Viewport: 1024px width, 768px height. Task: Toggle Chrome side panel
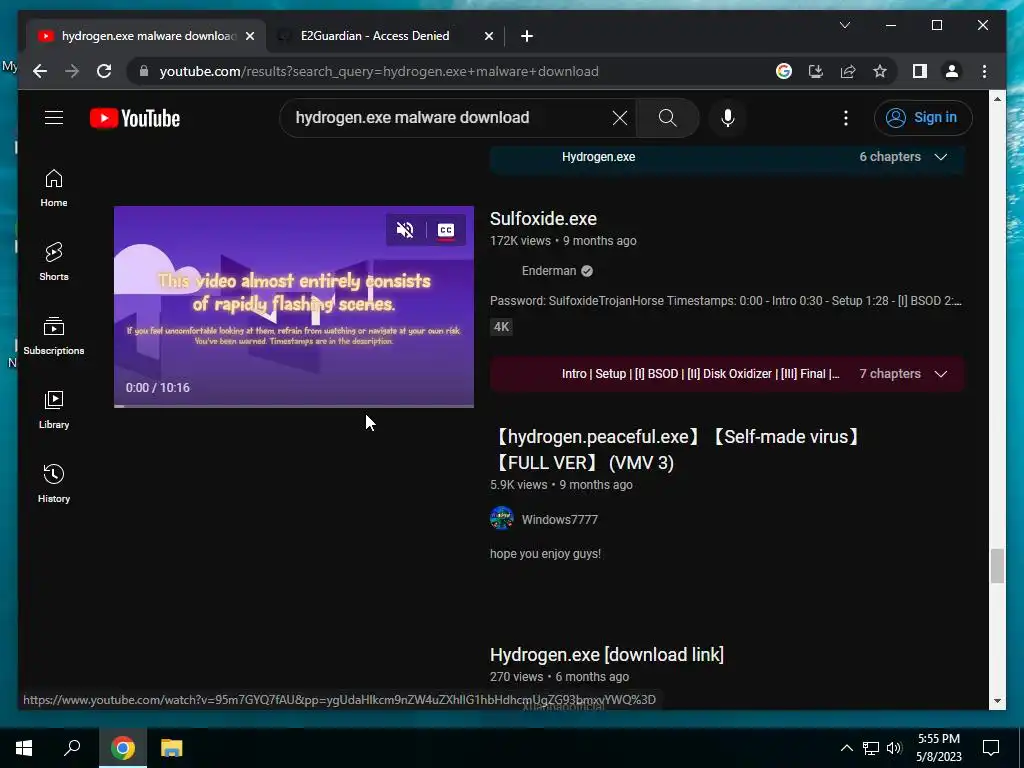click(x=920, y=71)
